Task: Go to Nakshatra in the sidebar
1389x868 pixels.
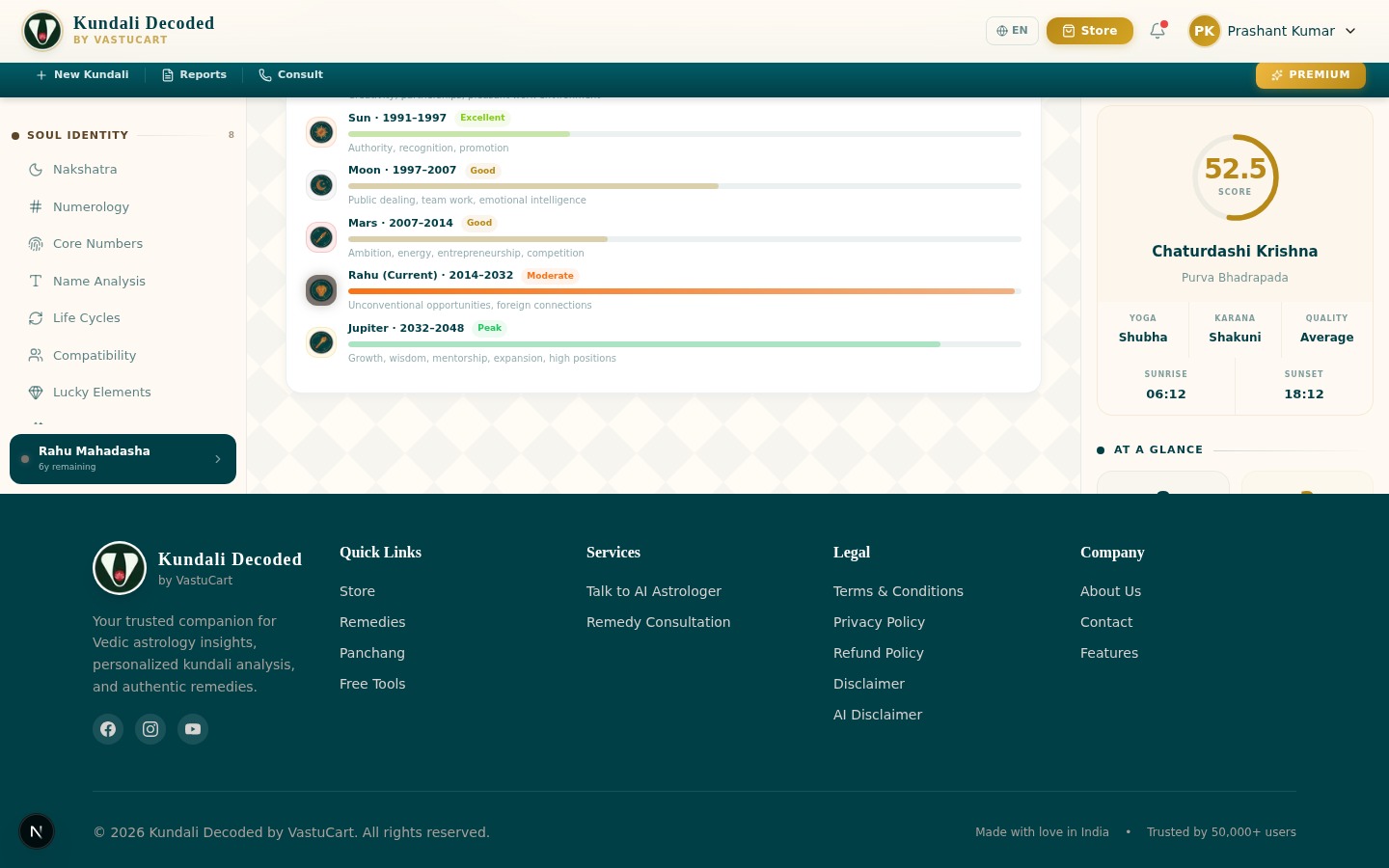Action: click(85, 170)
